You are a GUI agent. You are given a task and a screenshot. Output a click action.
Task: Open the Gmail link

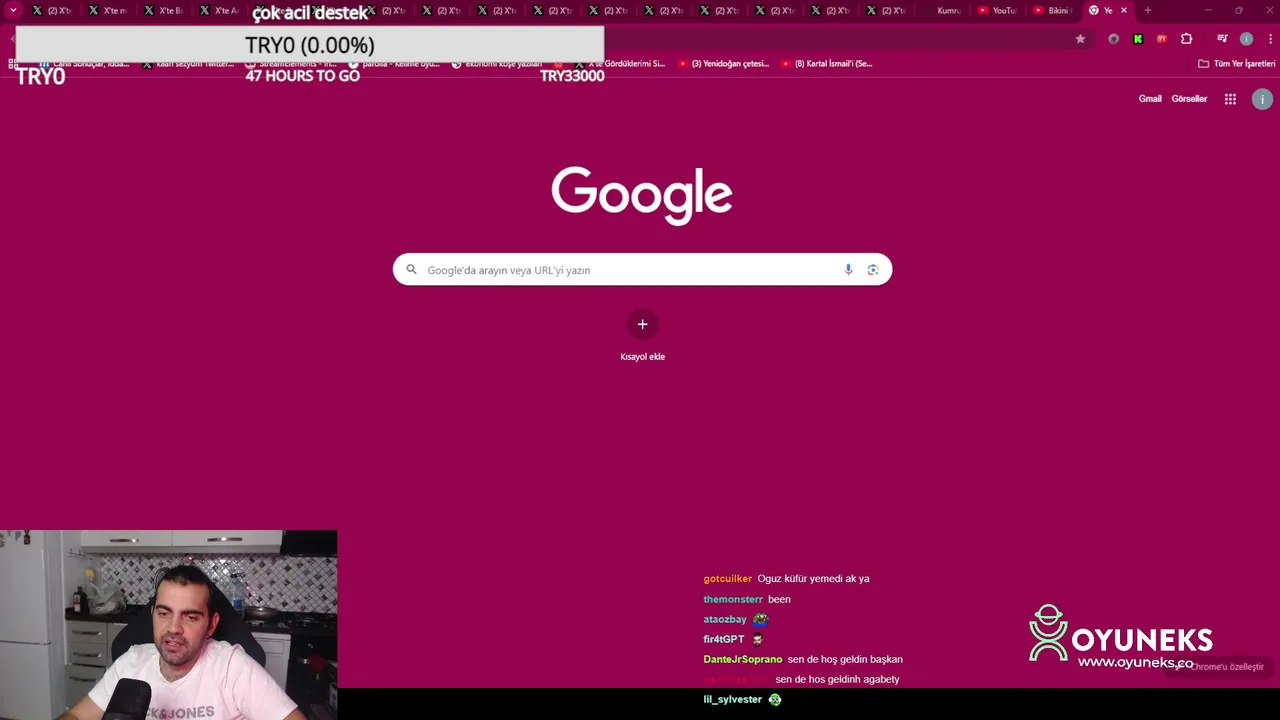(1150, 99)
